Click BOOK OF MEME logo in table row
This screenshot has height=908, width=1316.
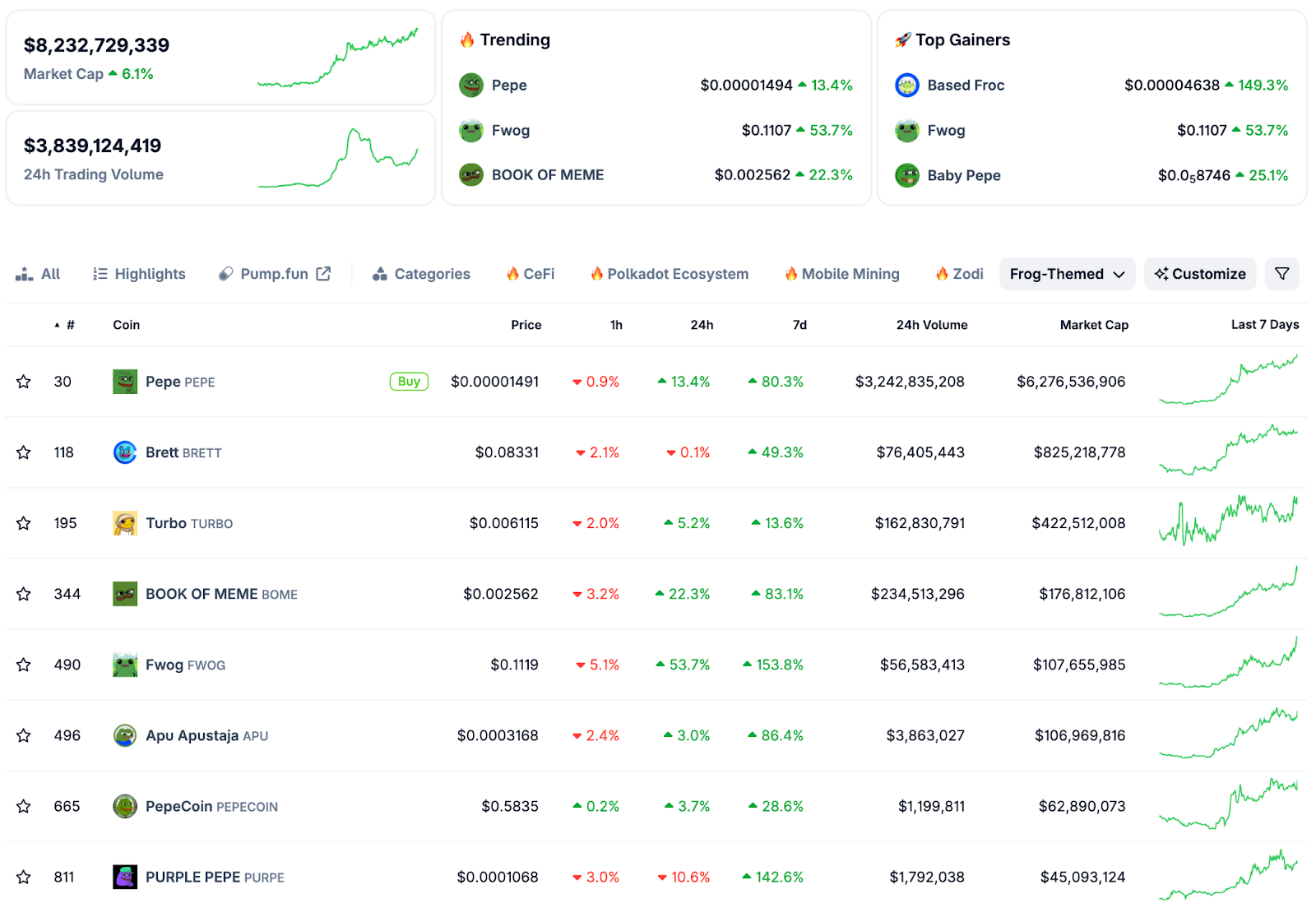point(125,594)
